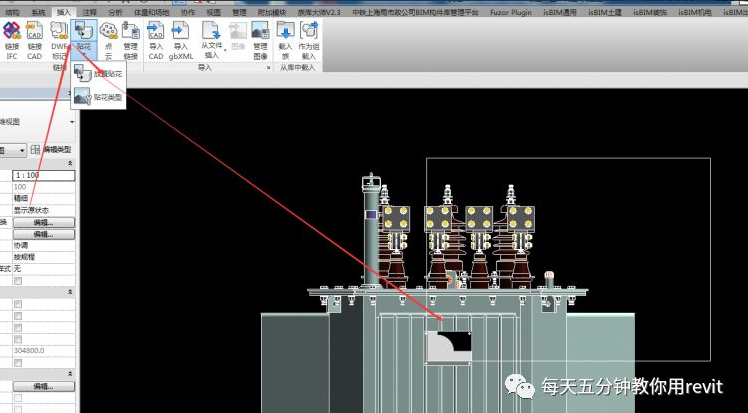Open the 注释 ribbon tab

pyautogui.click(x=89, y=12)
